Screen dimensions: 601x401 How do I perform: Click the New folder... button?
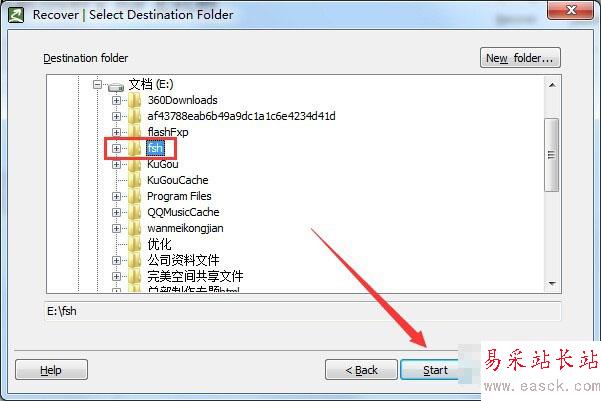coord(520,58)
